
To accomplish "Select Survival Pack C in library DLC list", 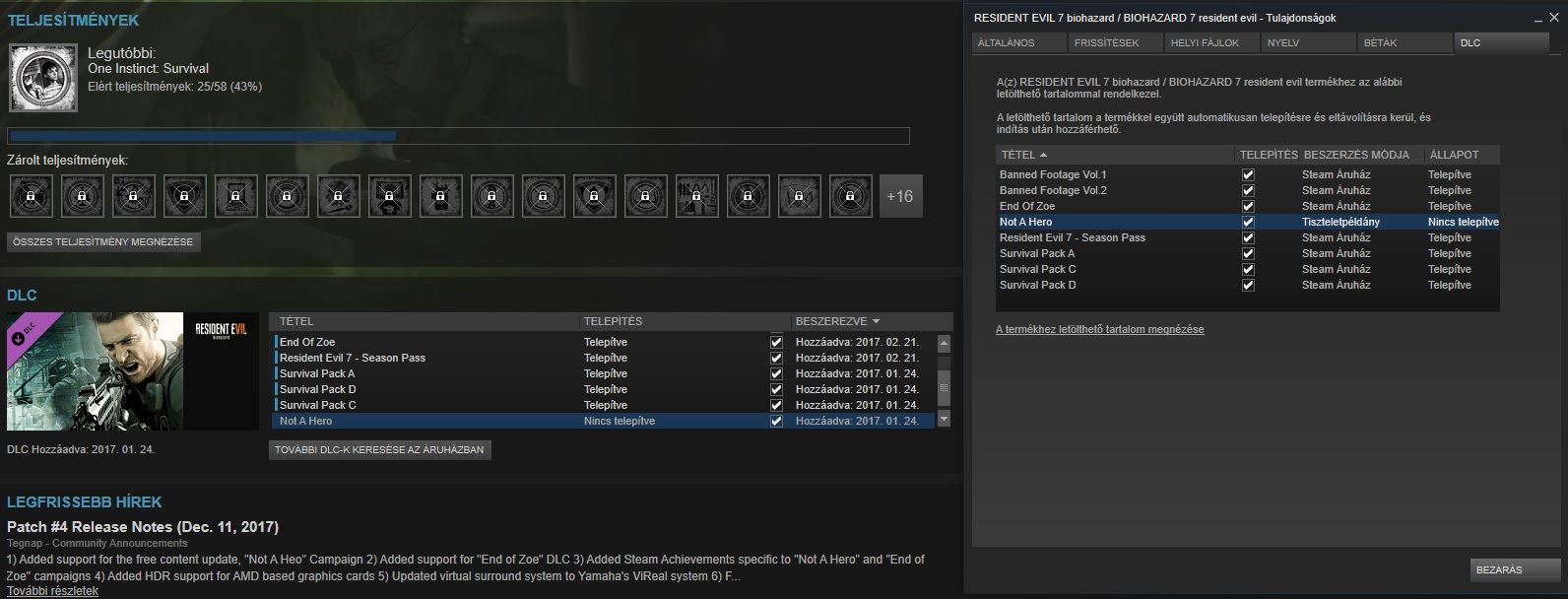I will pyautogui.click(x=603, y=405).
